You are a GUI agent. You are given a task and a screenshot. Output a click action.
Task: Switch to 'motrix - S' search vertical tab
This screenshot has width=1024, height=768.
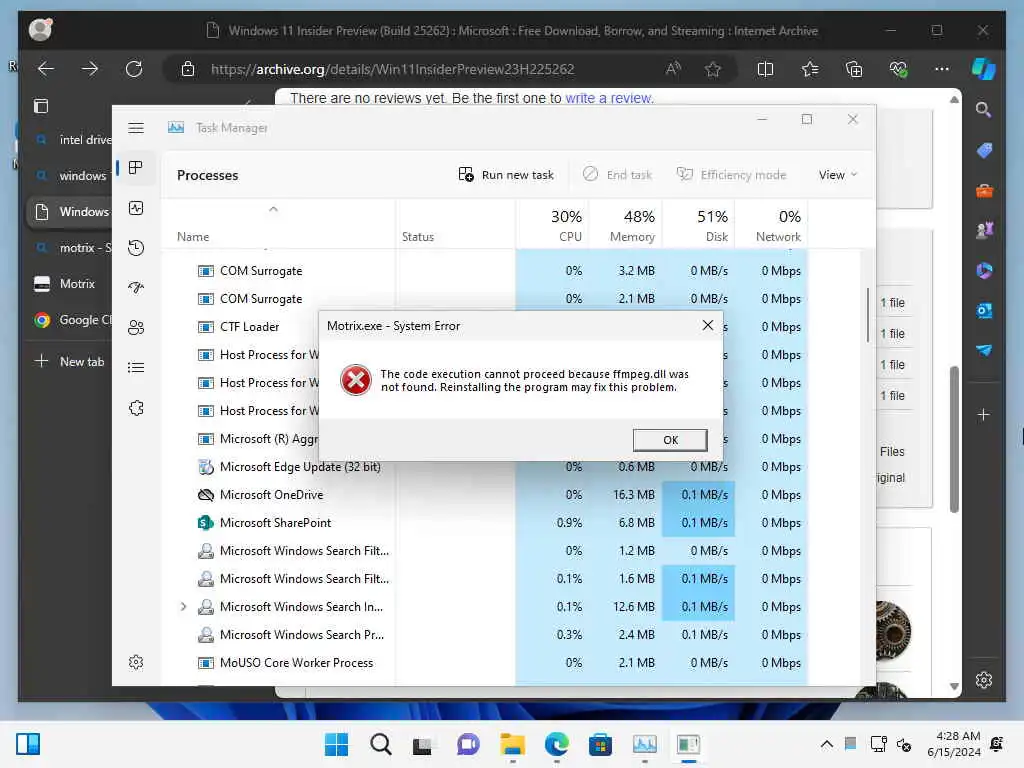pyautogui.click(x=71, y=248)
